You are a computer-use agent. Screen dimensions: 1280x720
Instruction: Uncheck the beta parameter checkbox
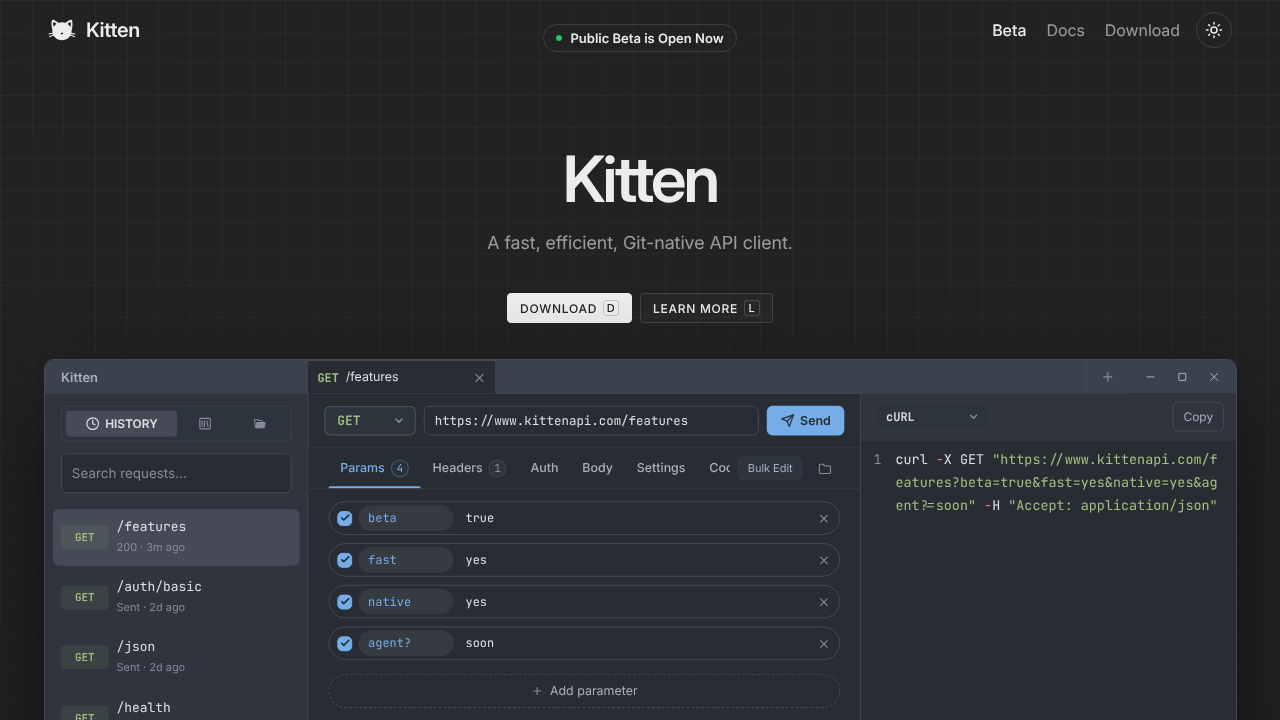coord(345,518)
